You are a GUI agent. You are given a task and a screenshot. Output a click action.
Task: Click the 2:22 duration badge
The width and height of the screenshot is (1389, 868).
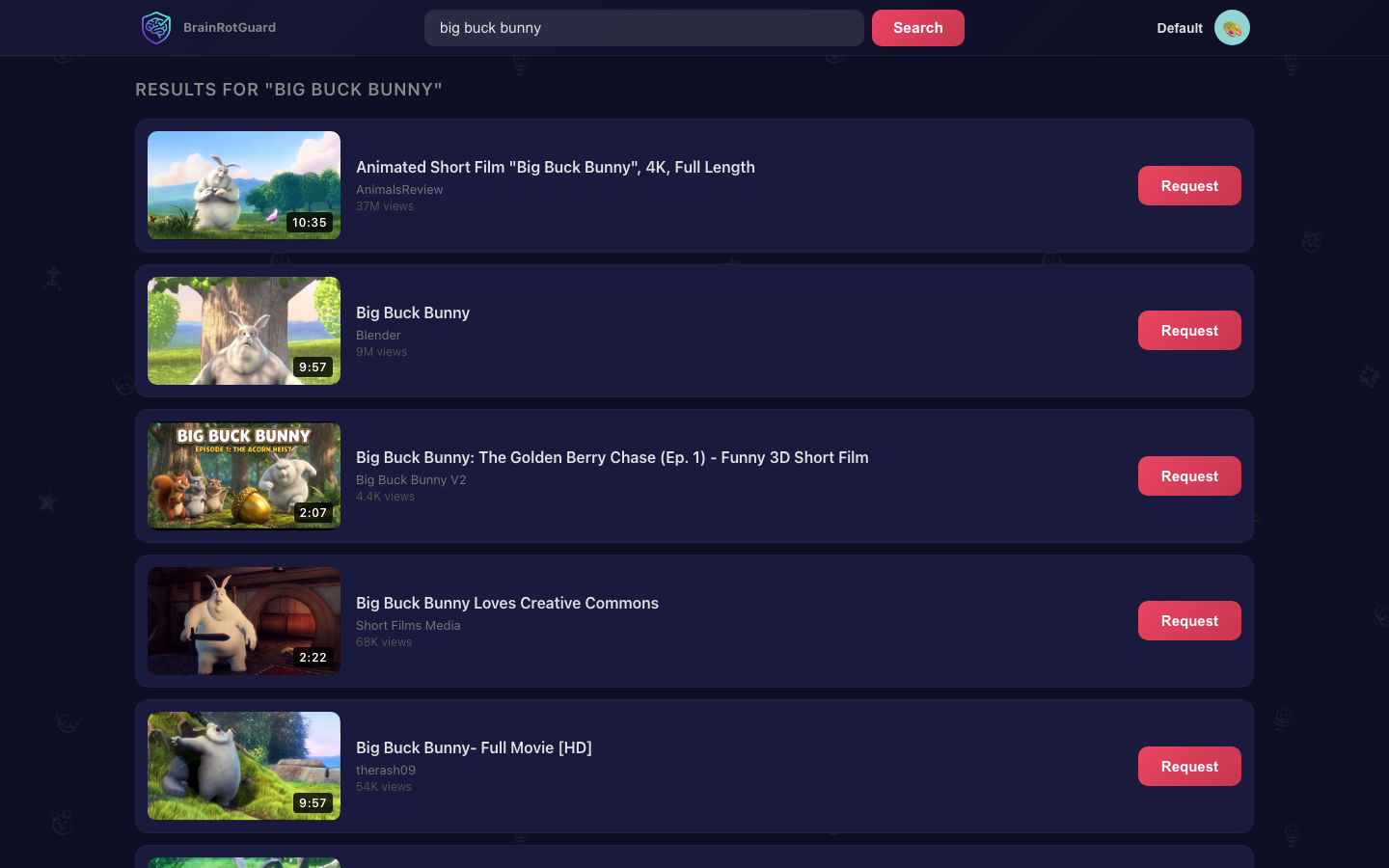click(x=313, y=658)
